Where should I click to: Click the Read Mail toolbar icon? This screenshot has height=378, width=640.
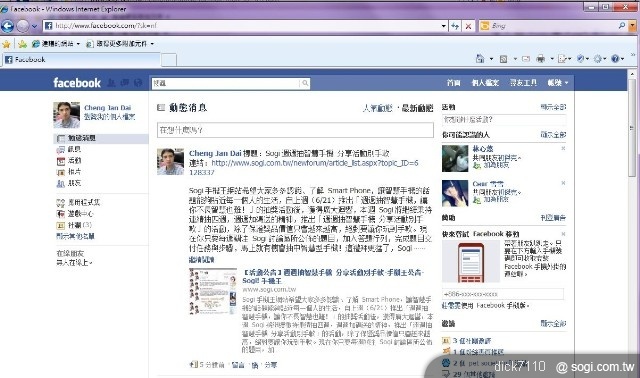tap(526, 59)
